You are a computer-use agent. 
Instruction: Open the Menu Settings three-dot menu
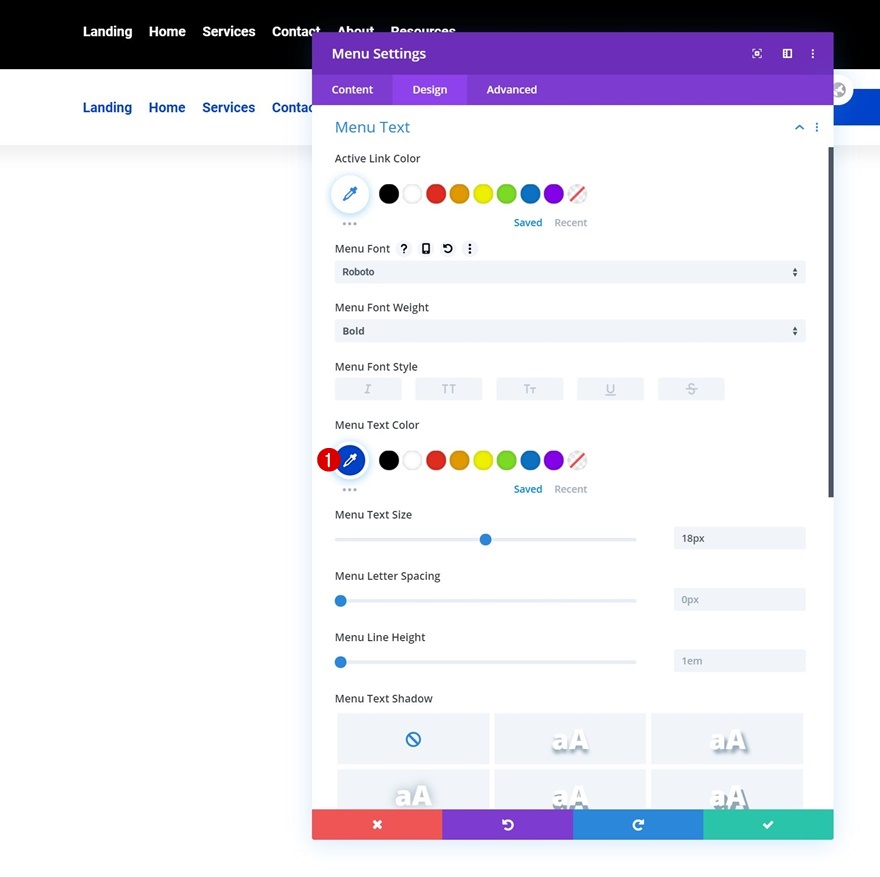(813, 53)
